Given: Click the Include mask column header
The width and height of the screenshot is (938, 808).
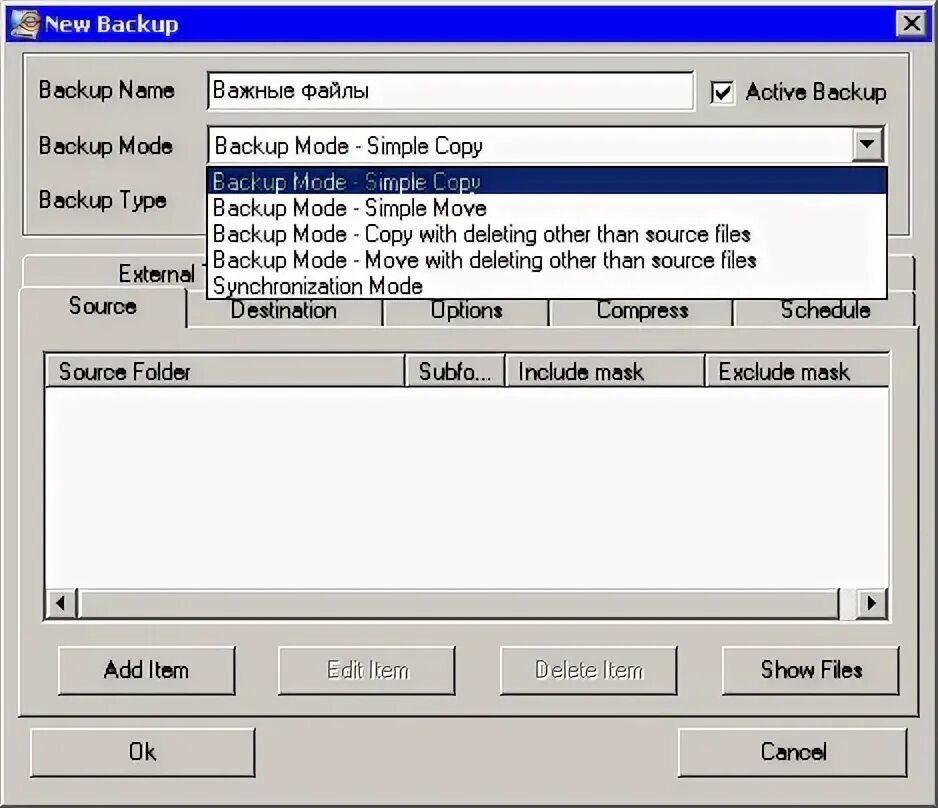Looking at the screenshot, I should click(x=605, y=371).
